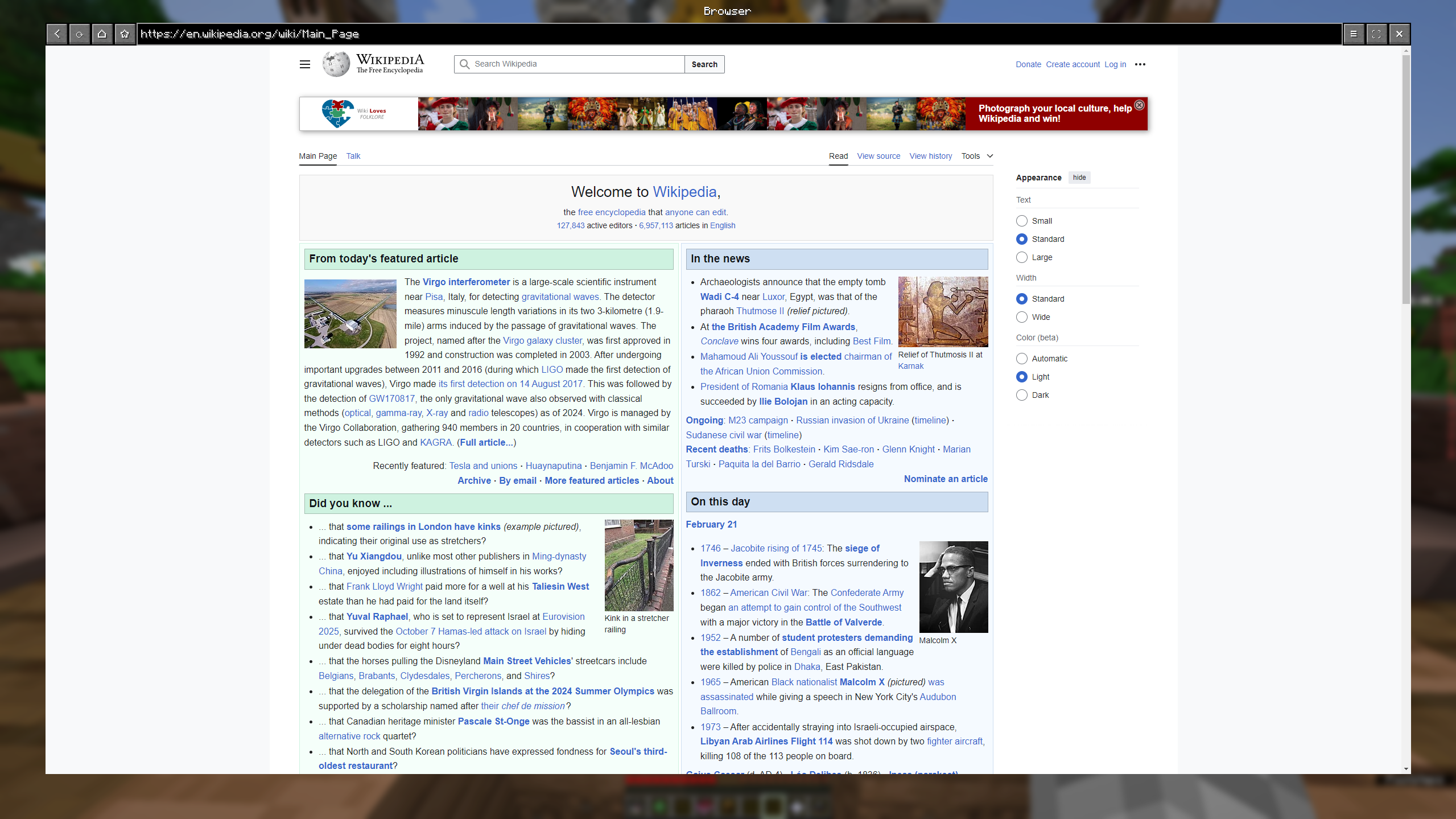Open the Yuval Raphael link
Screen dimensions: 1456x819
pos(377,616)
